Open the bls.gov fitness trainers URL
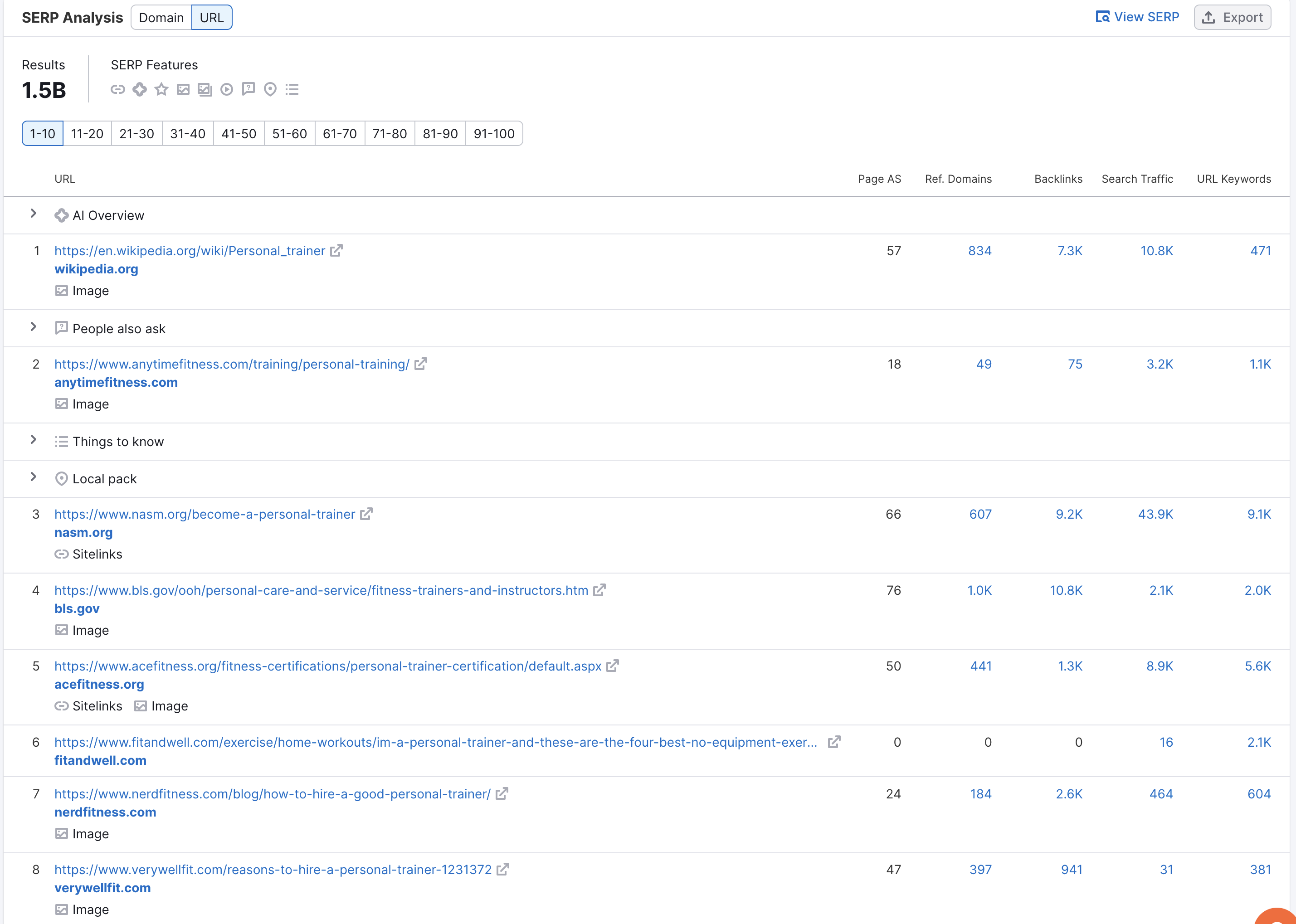Screen dimensions: 1296x924 tap(322, 591)
